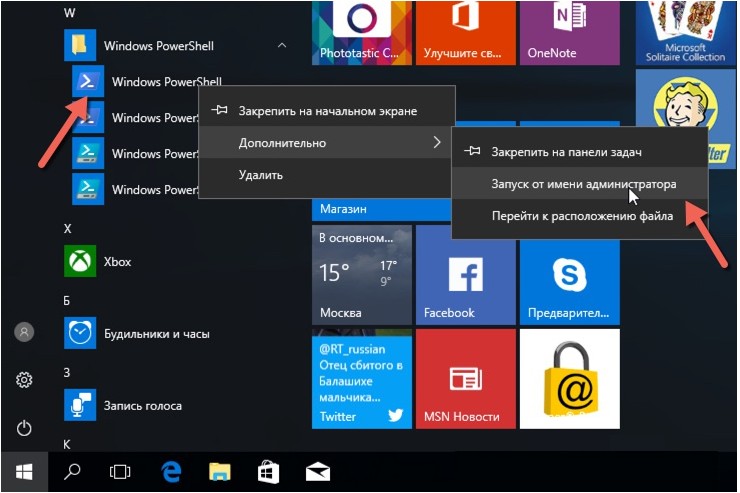
Task: Click the letter W section header
Action: pyautogui.click(x=69, y=13)
